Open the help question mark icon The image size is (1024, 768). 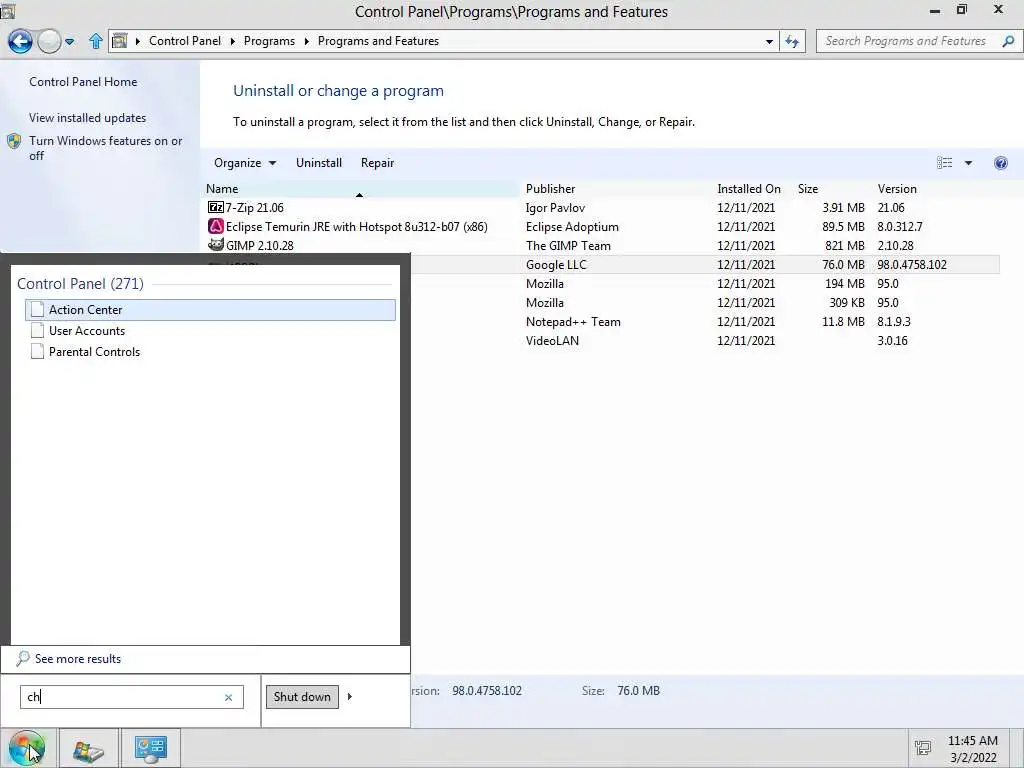point(1000,163)
